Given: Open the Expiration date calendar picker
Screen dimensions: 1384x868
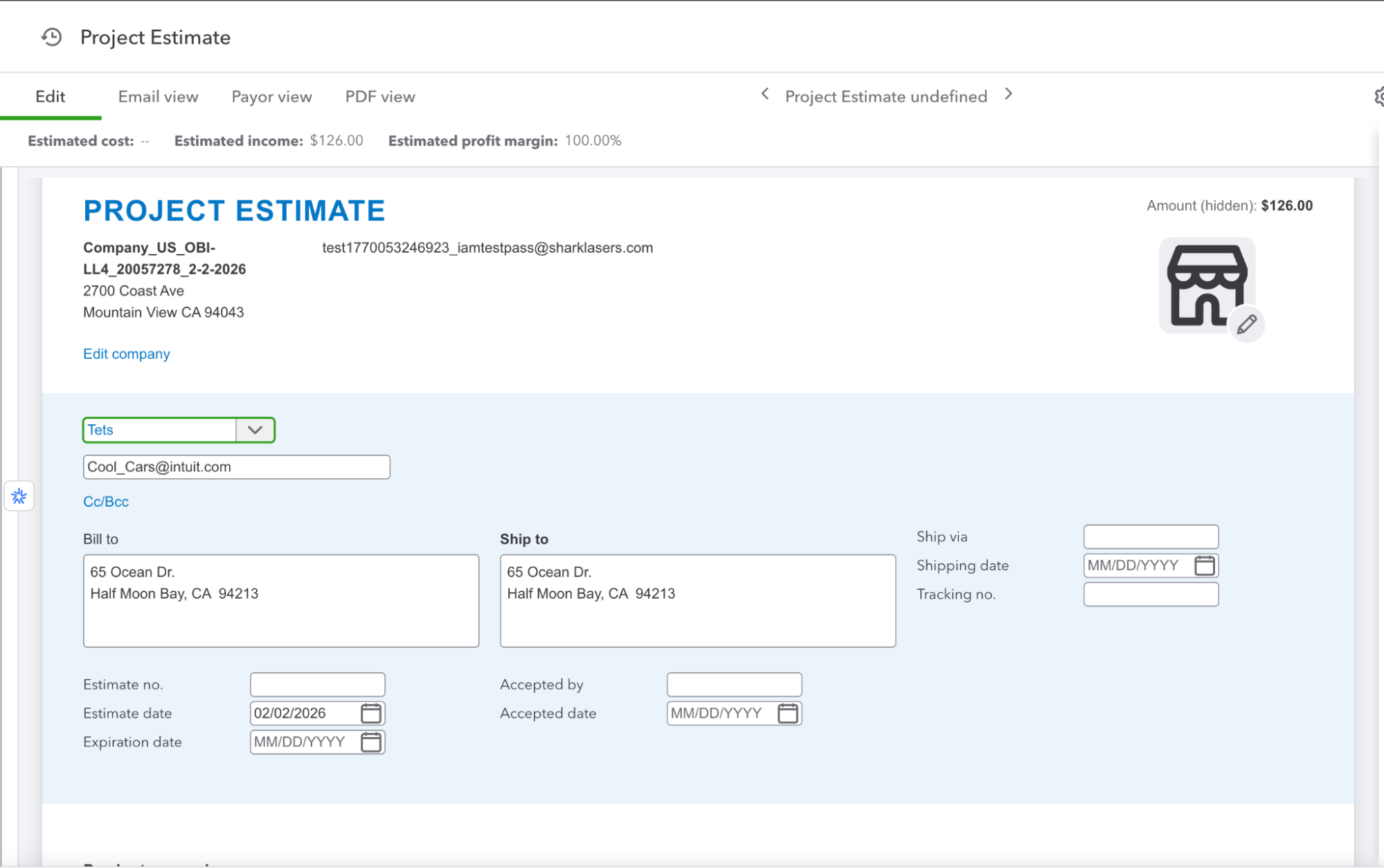Looking at the screenshot, I should (x=371, y=742).
